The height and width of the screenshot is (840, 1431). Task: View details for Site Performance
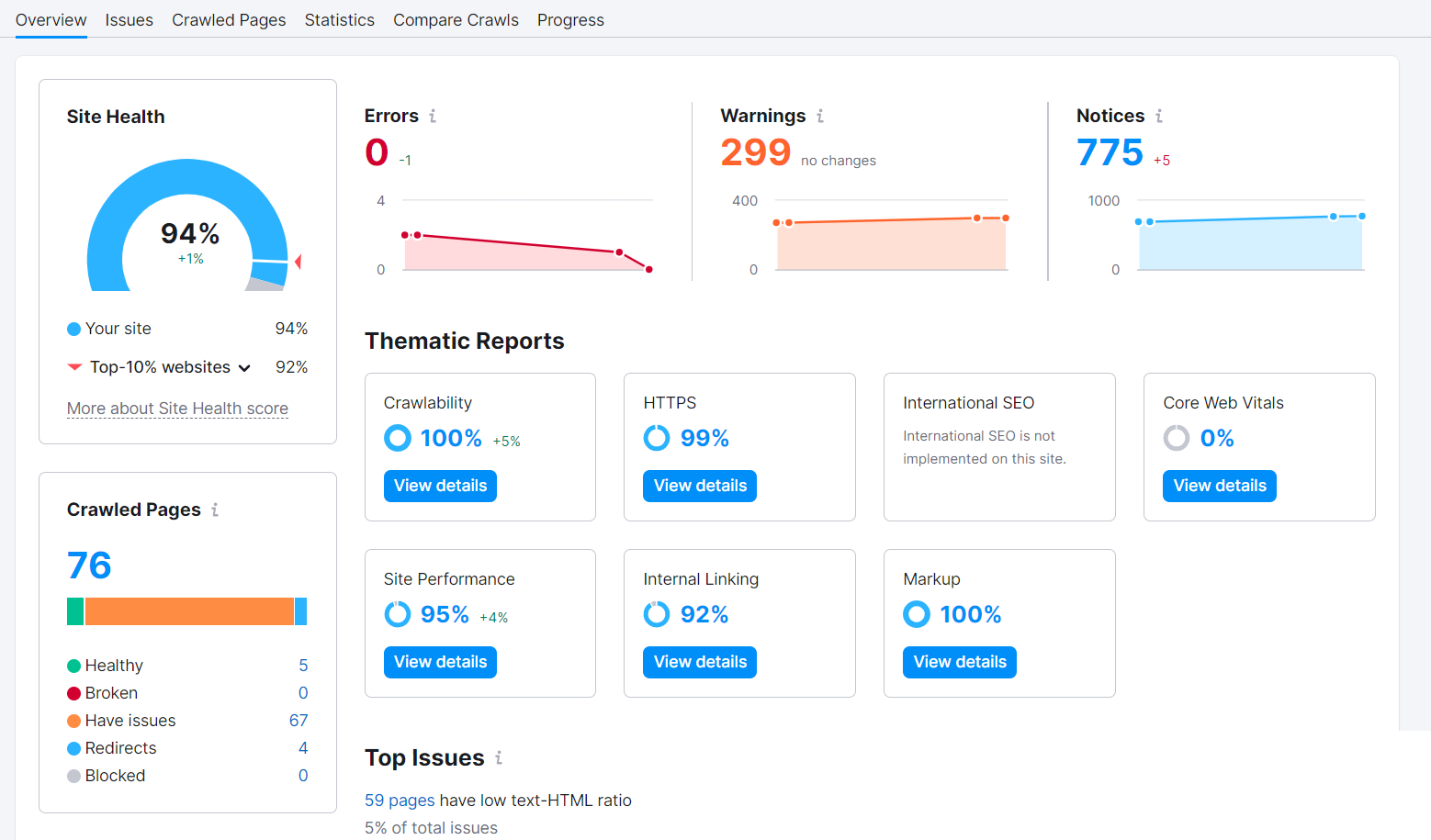tap(440, 662)
